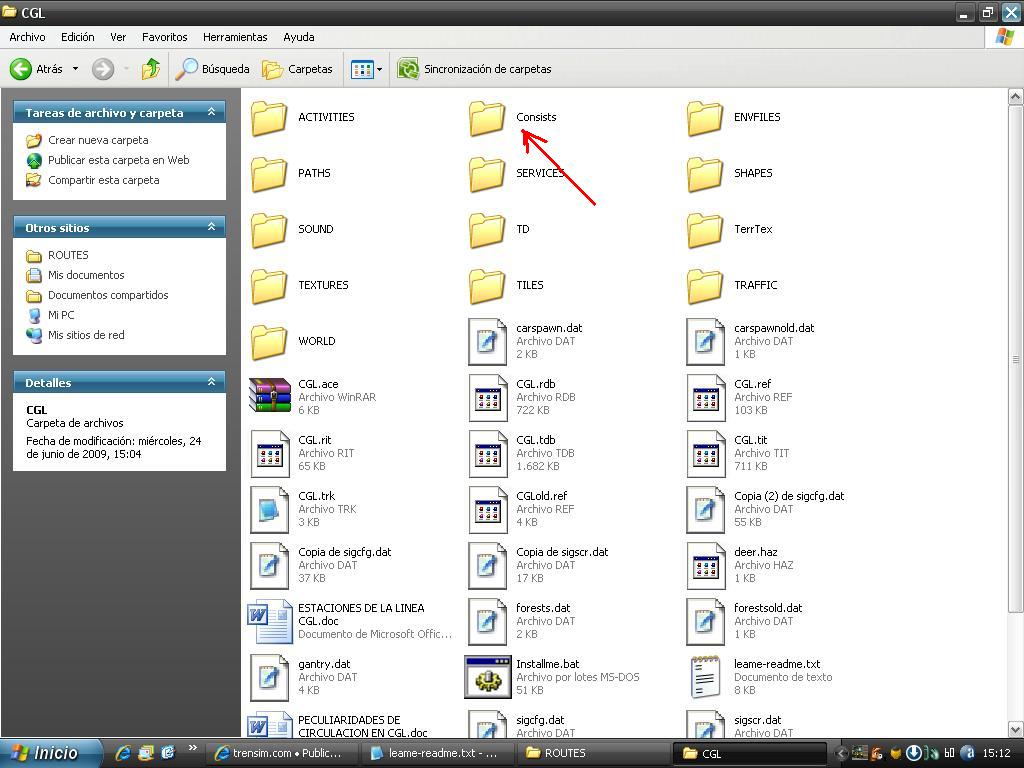Screen dimensions: 1024x768
Task: Open the Favoritos menu
Action: [164, 37]
